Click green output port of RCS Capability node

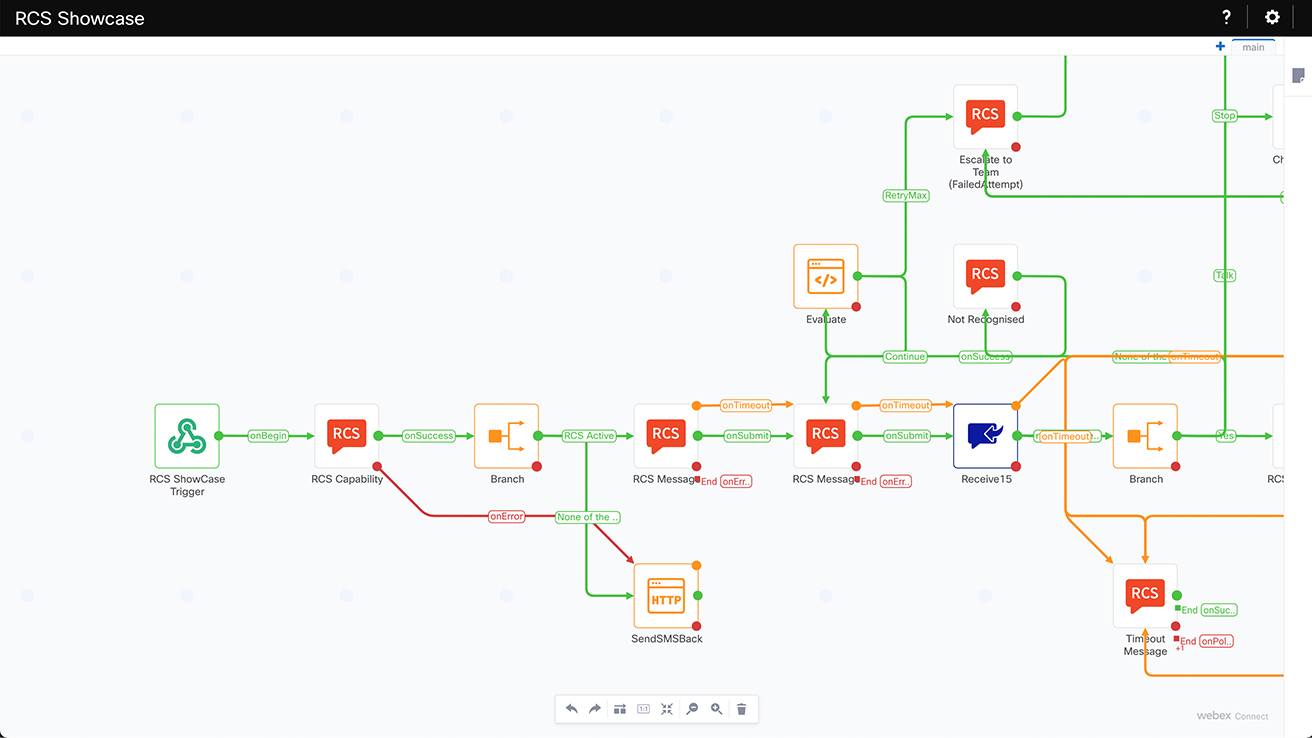tap(378, 436)
